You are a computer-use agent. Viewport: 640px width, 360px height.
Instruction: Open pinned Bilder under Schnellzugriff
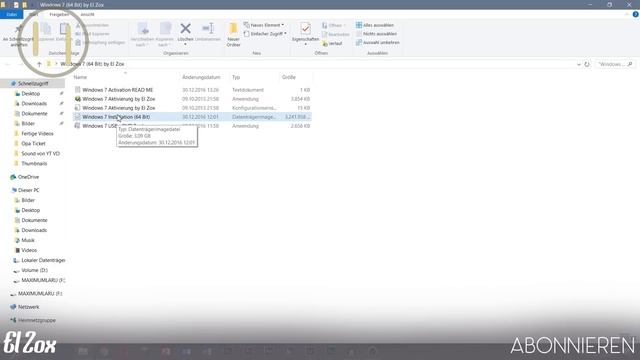(x=28, y=123)
